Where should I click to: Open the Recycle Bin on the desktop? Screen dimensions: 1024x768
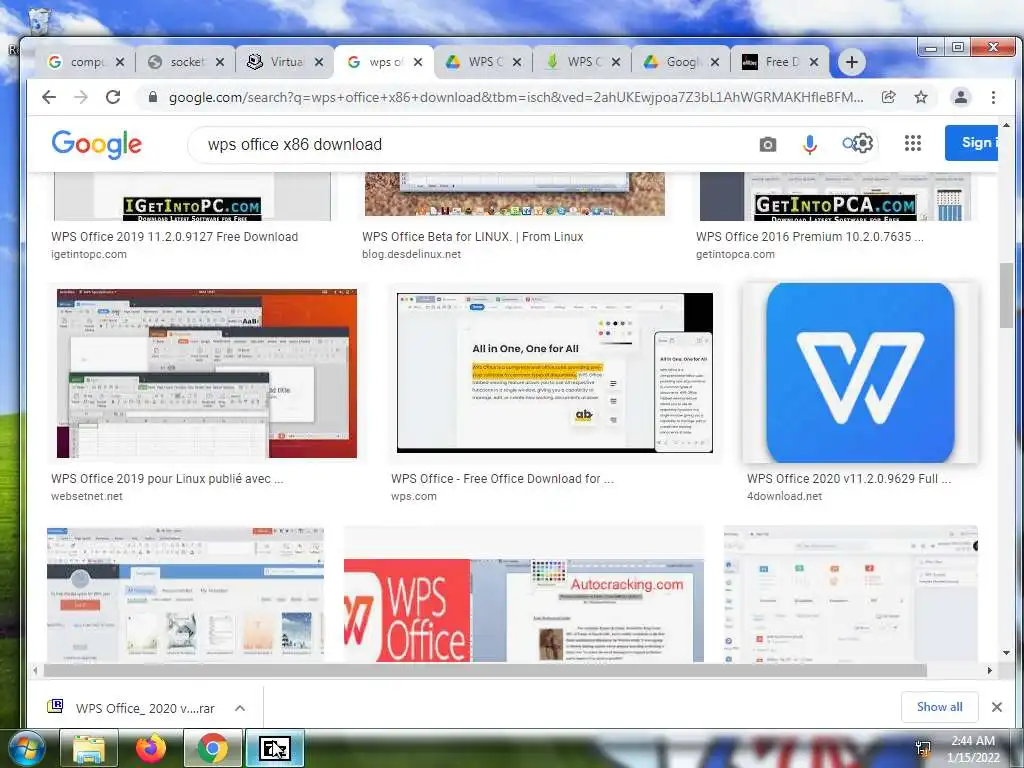click(x=39, y=21)
